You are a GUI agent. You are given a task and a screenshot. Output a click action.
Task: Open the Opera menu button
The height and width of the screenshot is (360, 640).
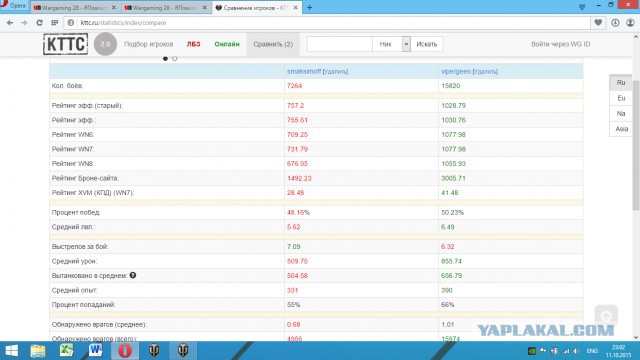pyautogui.click(x=13, y=6)
